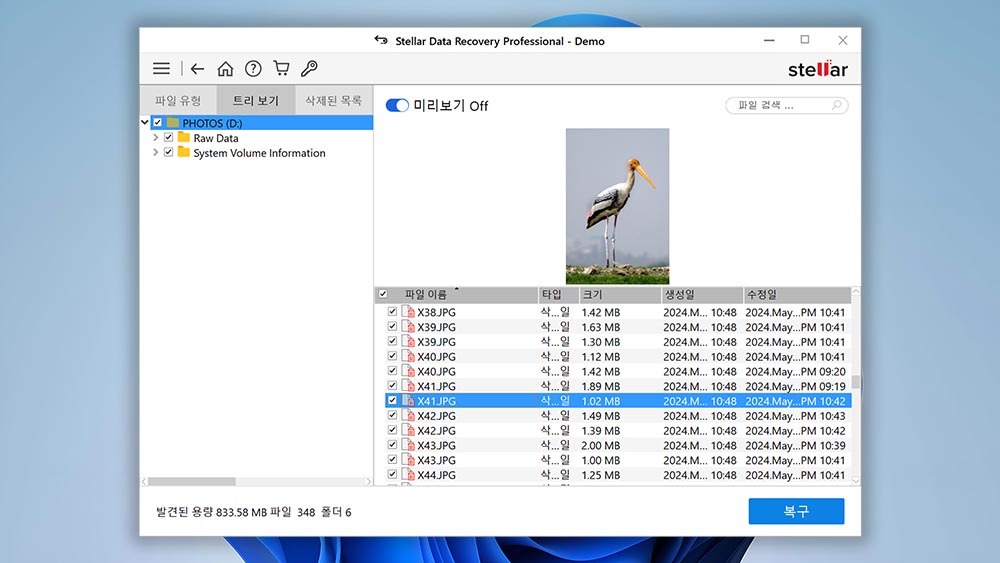Screen dimensions: 1000x563
Task: Click the PHOTOS (D:) drive folder icon
Action: (173, 122)
